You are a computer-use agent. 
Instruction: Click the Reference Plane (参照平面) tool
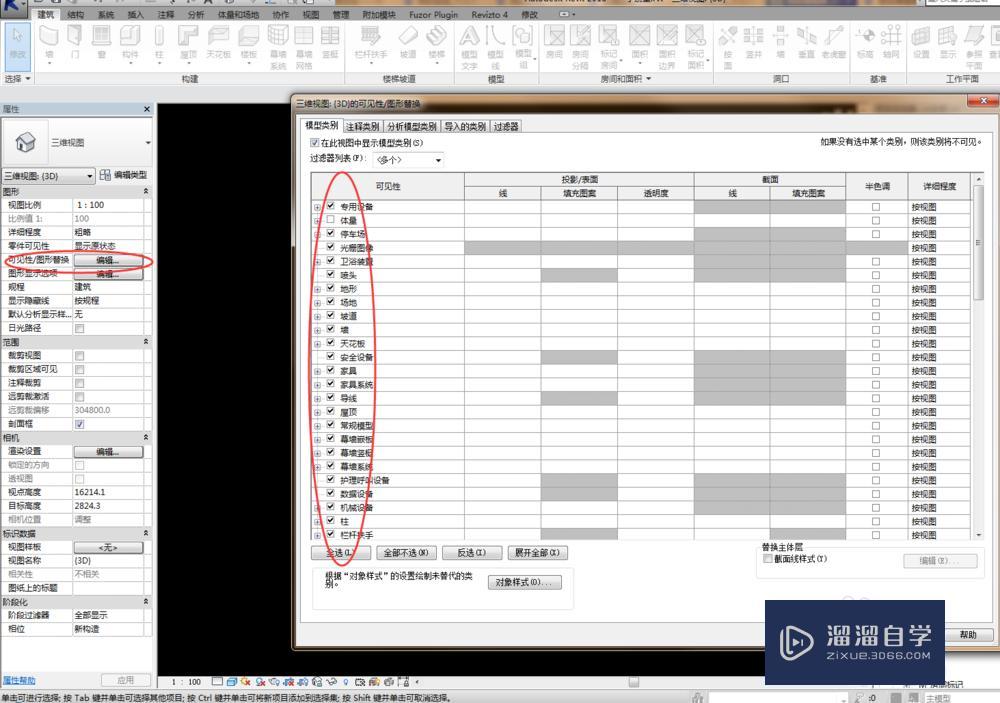click(x=974, y=46)
